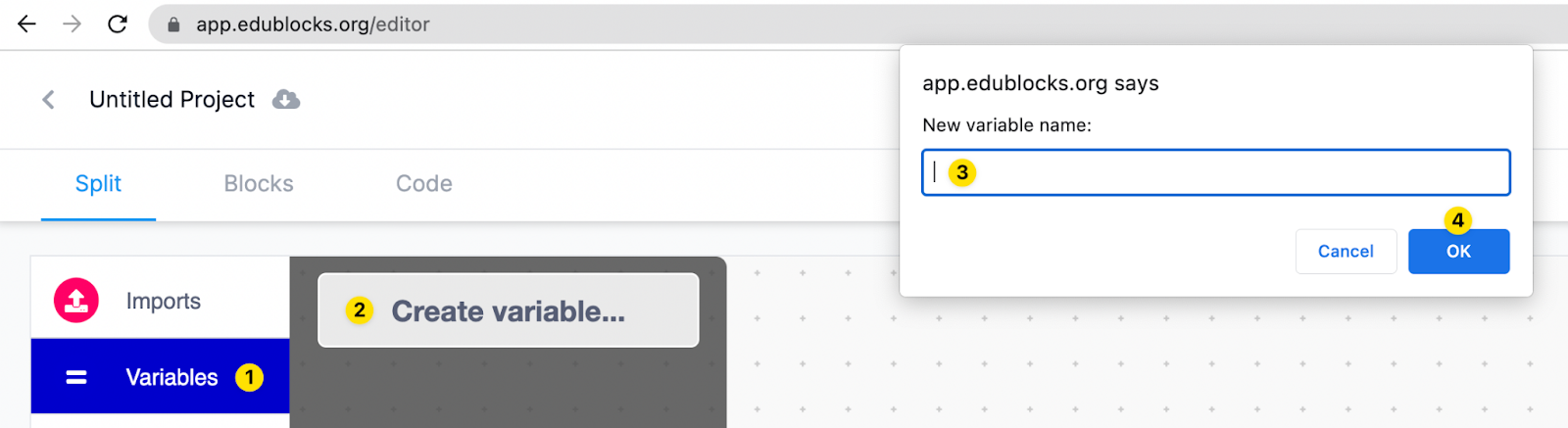Click the address bar URL
This screenshot has height=428, width=1568.
pyautogui.click(x=313, y=24)
